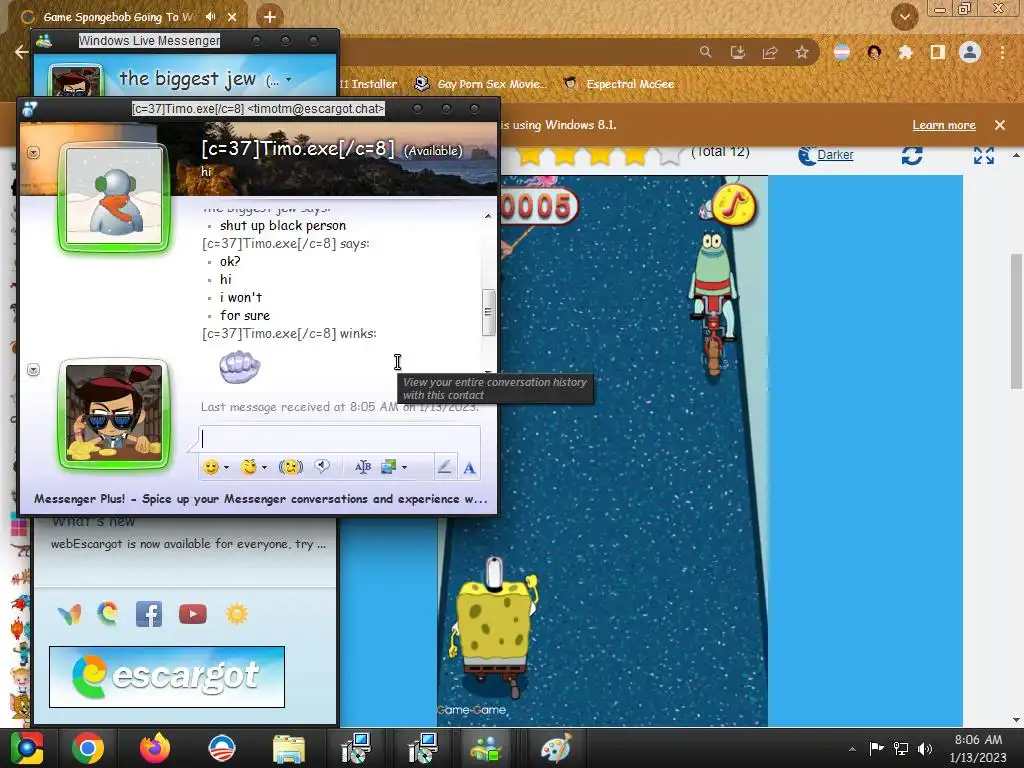The width and height of the screenshot is (1024, 768).
Task: Click the Action Center flag tray icon
Action: tap(876, 748)
